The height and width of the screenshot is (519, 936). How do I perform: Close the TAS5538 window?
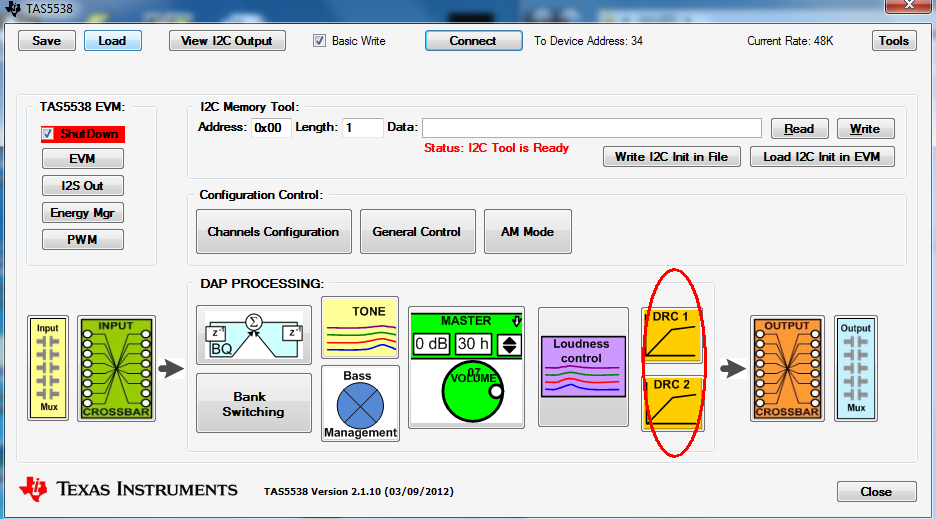click(909, 5)
